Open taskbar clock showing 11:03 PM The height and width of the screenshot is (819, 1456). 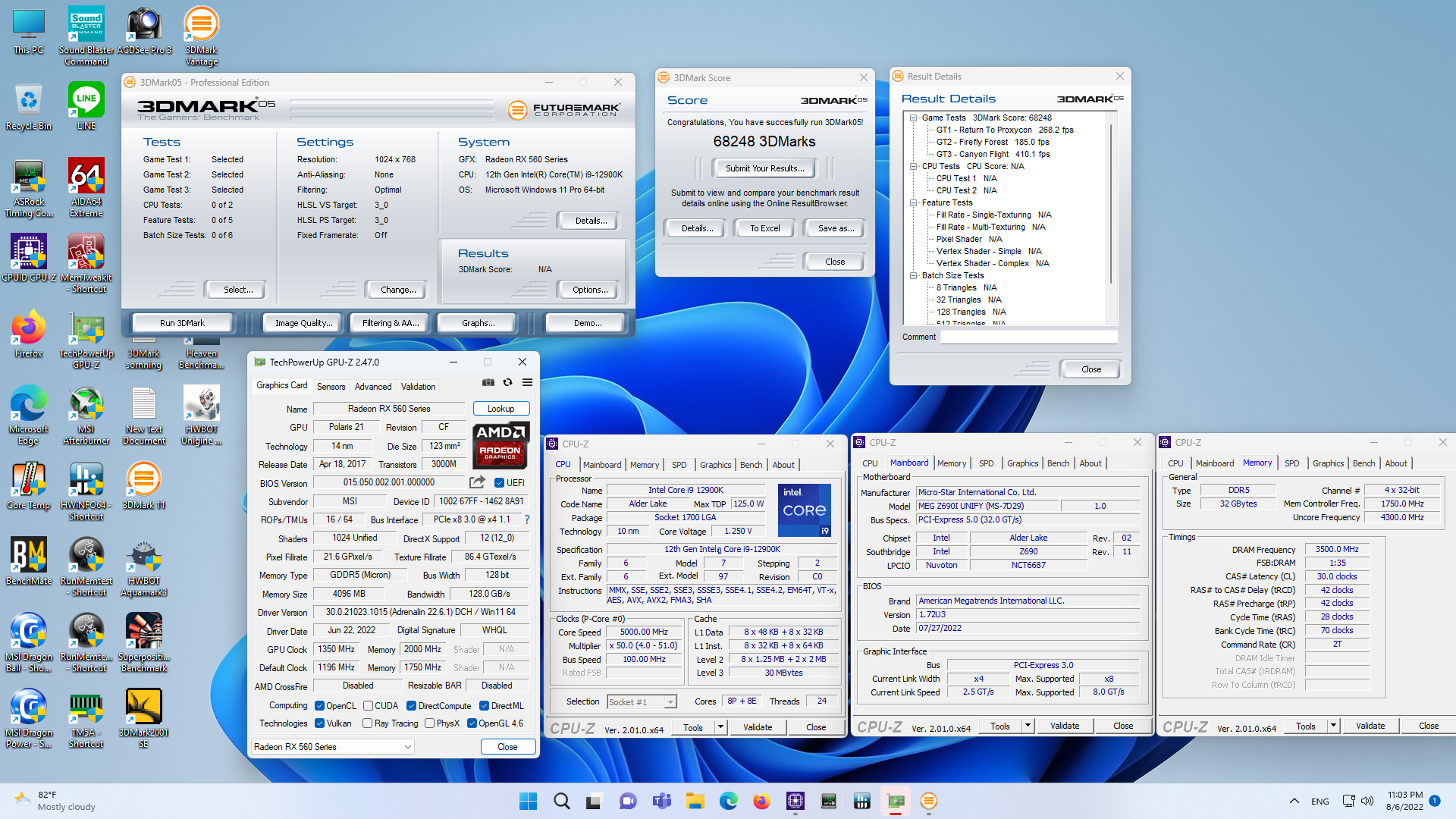tap(1404, 801)
